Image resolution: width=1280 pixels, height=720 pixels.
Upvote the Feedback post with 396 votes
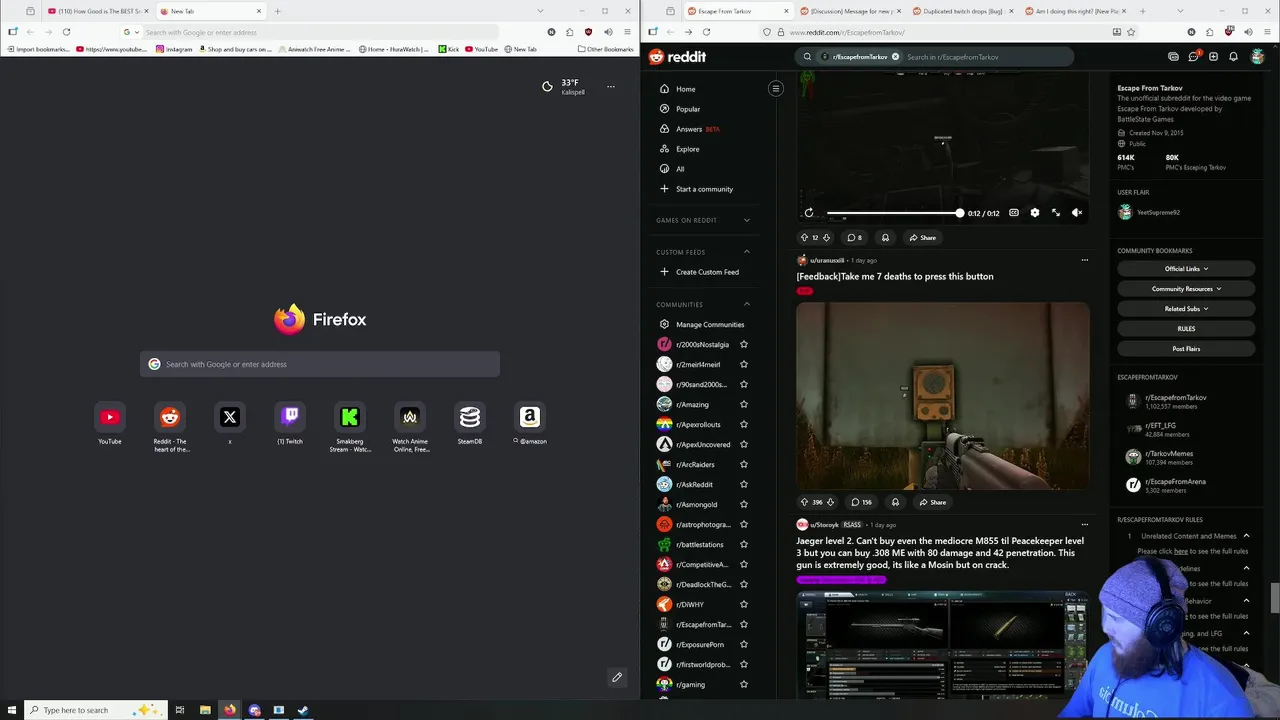pyautogui.click(x=804, y=502)
